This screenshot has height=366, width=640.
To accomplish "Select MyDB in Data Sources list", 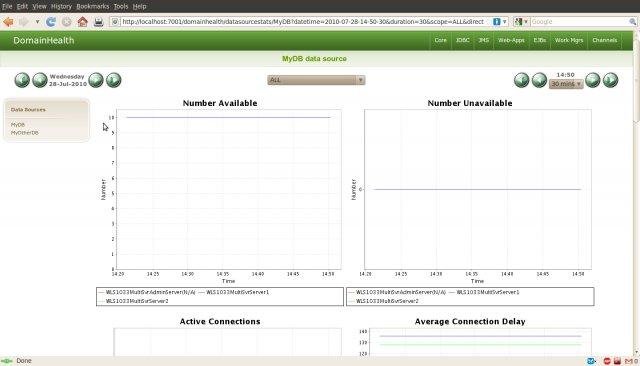I will pos(18,124).
